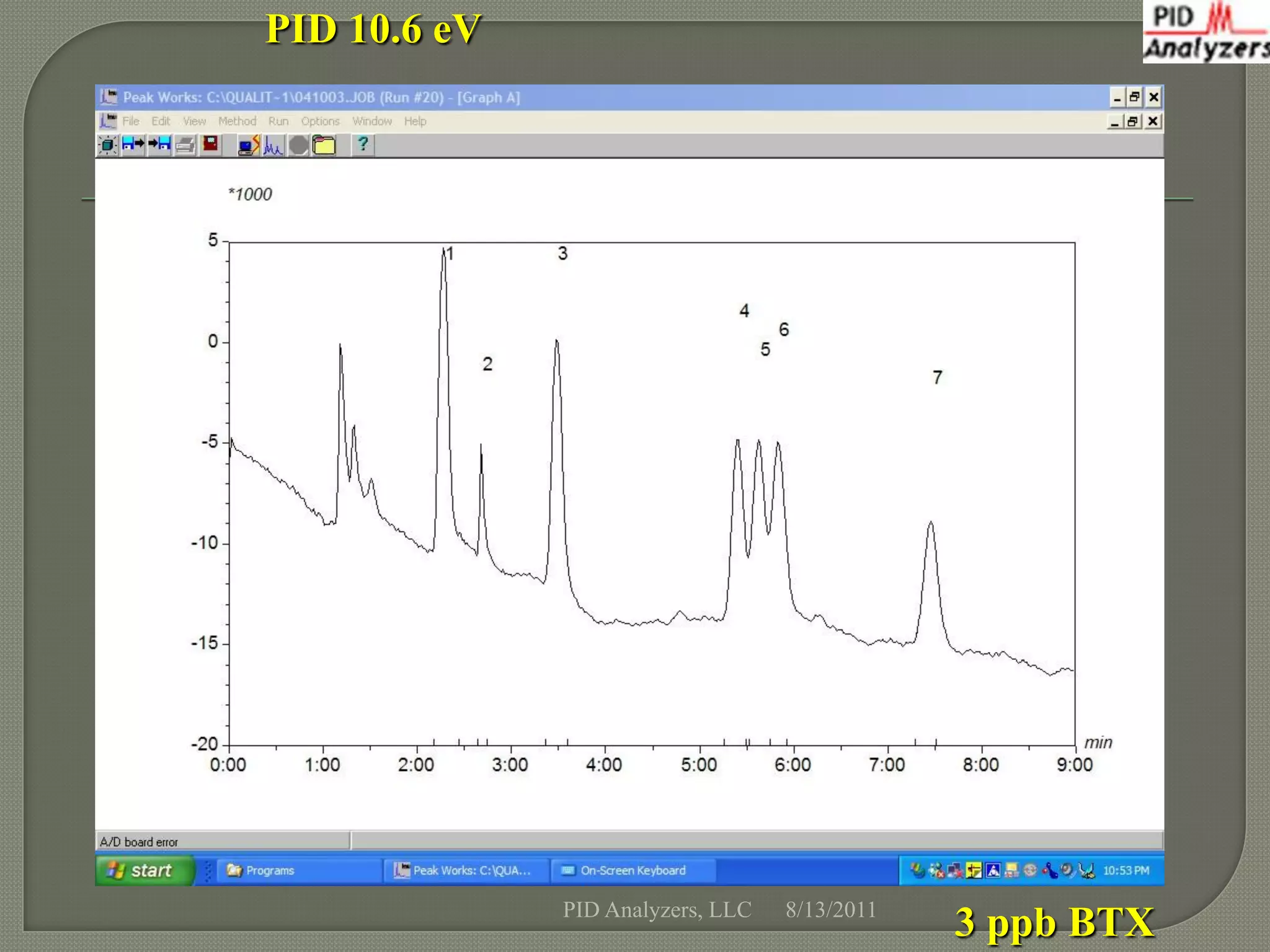This screenshot has height=952, width=1270.
Task: Click peak label 5 on the chromatogram
Action: (x=765, y=350)
